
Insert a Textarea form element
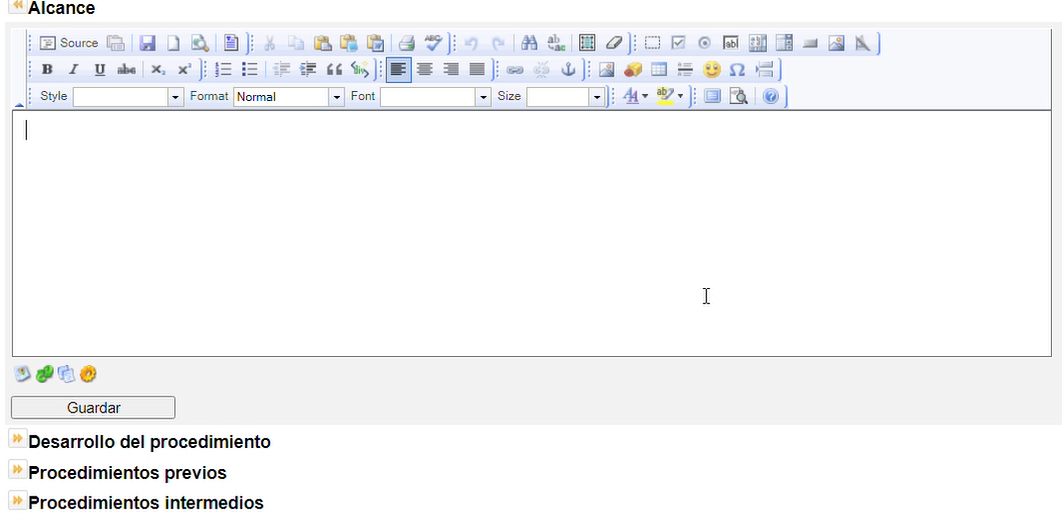pyautogui.click(x=758, y=43)
